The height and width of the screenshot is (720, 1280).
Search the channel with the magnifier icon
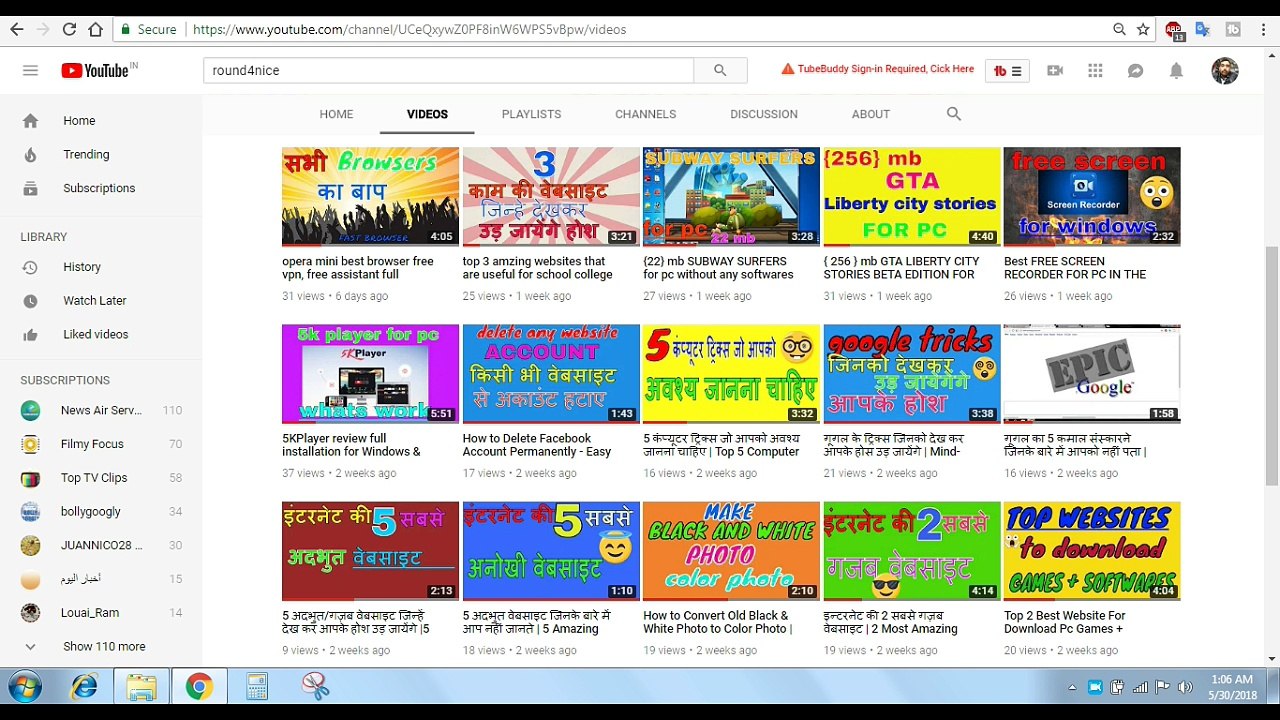954,114
